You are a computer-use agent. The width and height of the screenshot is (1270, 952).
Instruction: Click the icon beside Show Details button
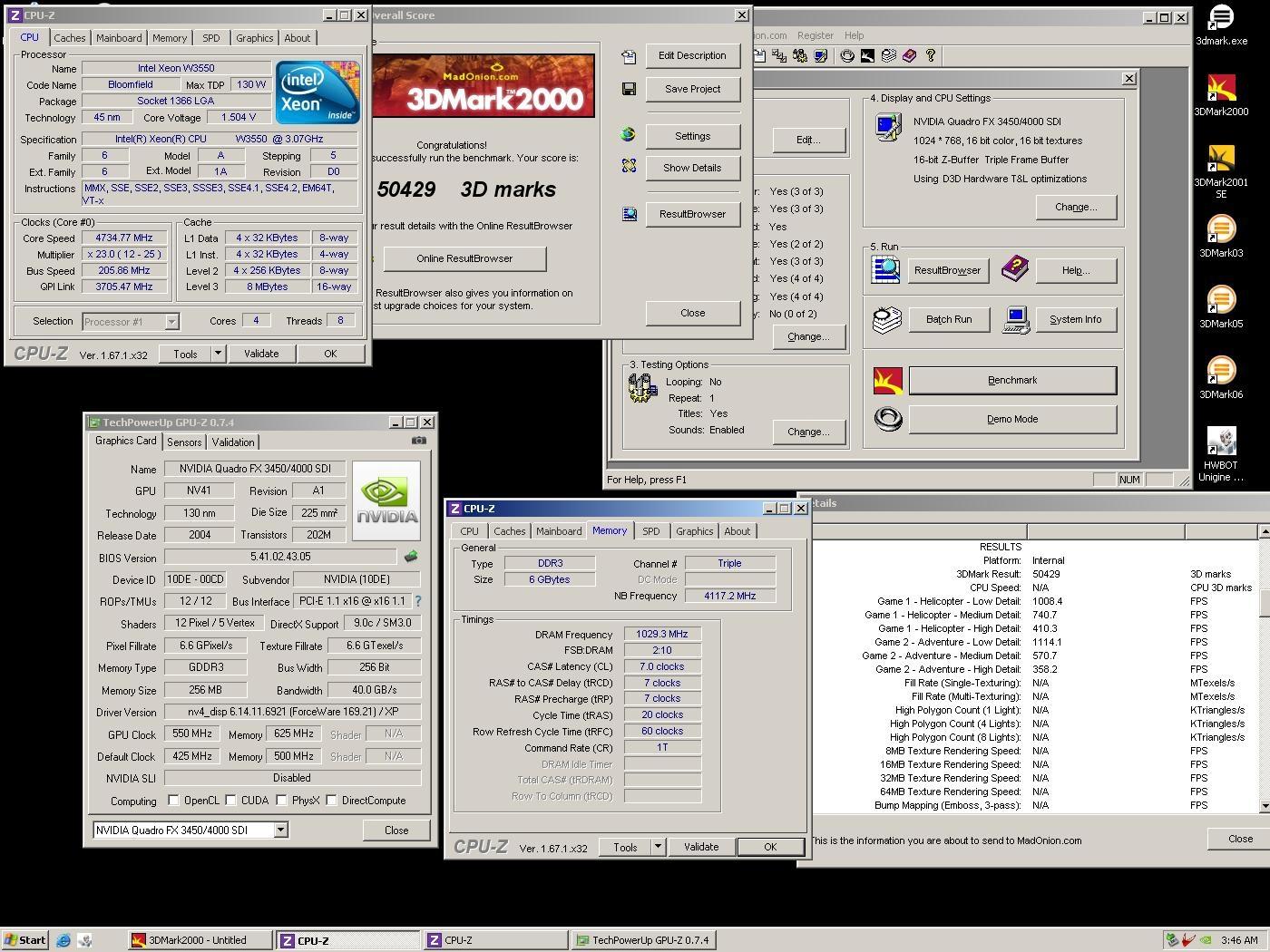coord(629,167)
